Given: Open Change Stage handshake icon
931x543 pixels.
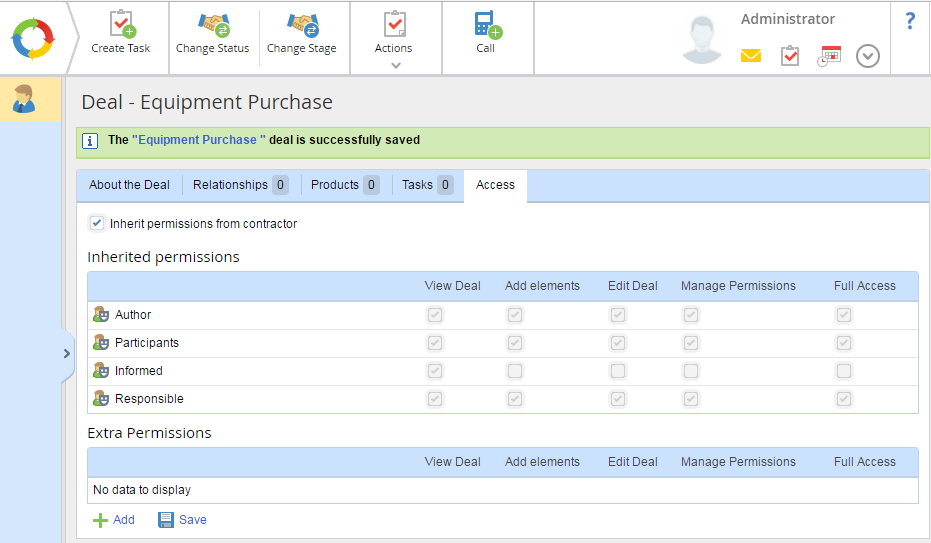Looking at the screenshot, I should coord(303,24).
